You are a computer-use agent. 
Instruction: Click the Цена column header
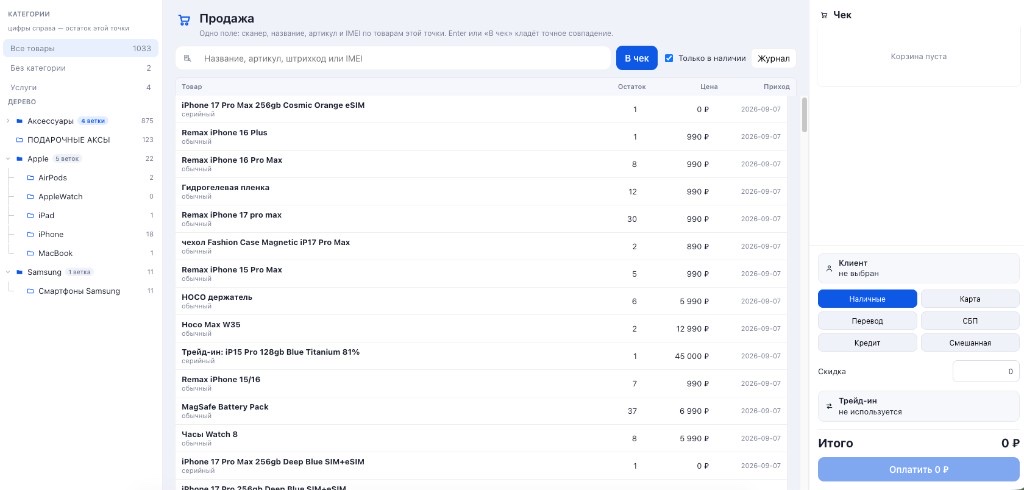pos(709,86)
